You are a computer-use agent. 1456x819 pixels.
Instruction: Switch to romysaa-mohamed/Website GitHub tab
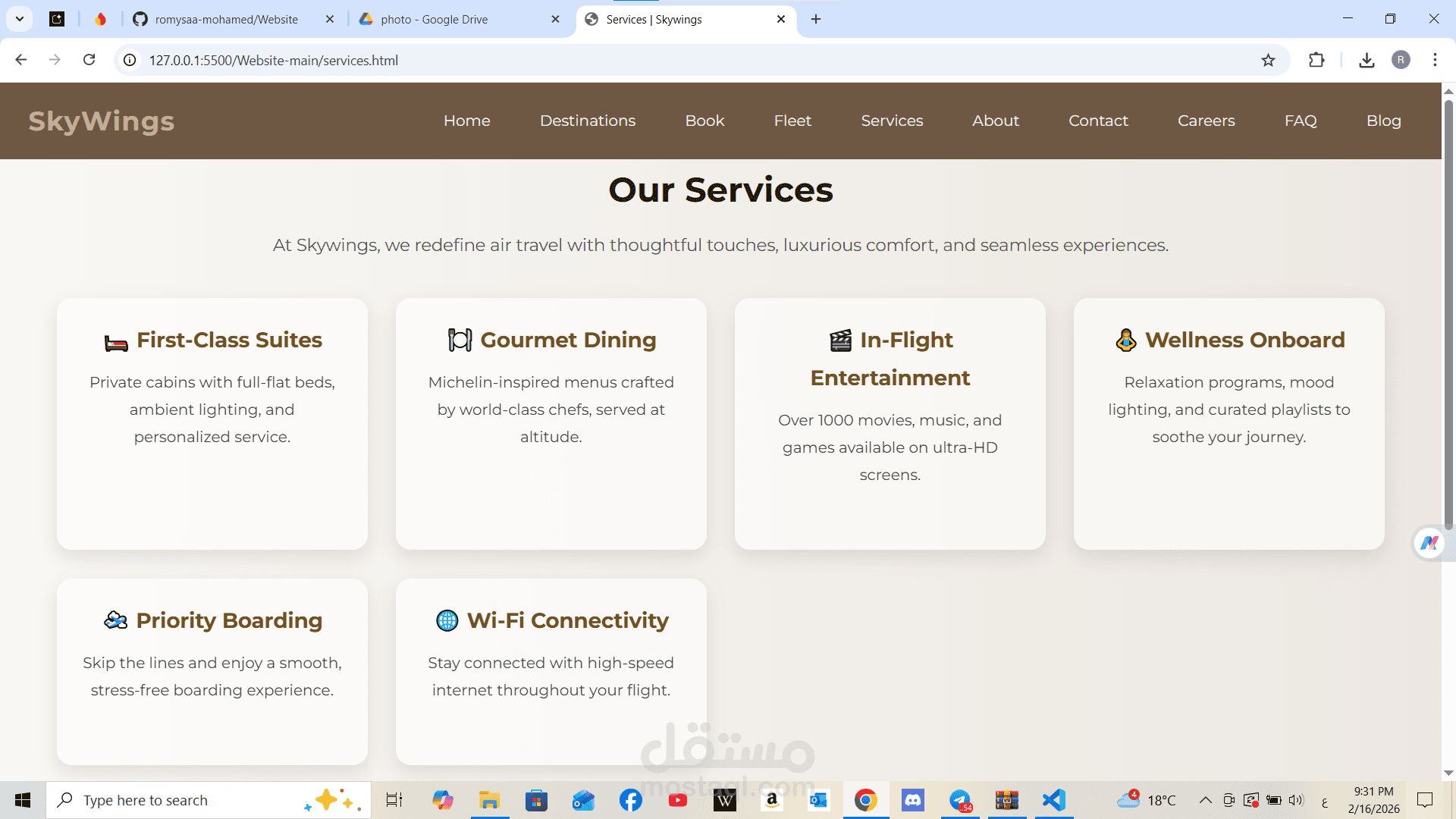(226, 19)
